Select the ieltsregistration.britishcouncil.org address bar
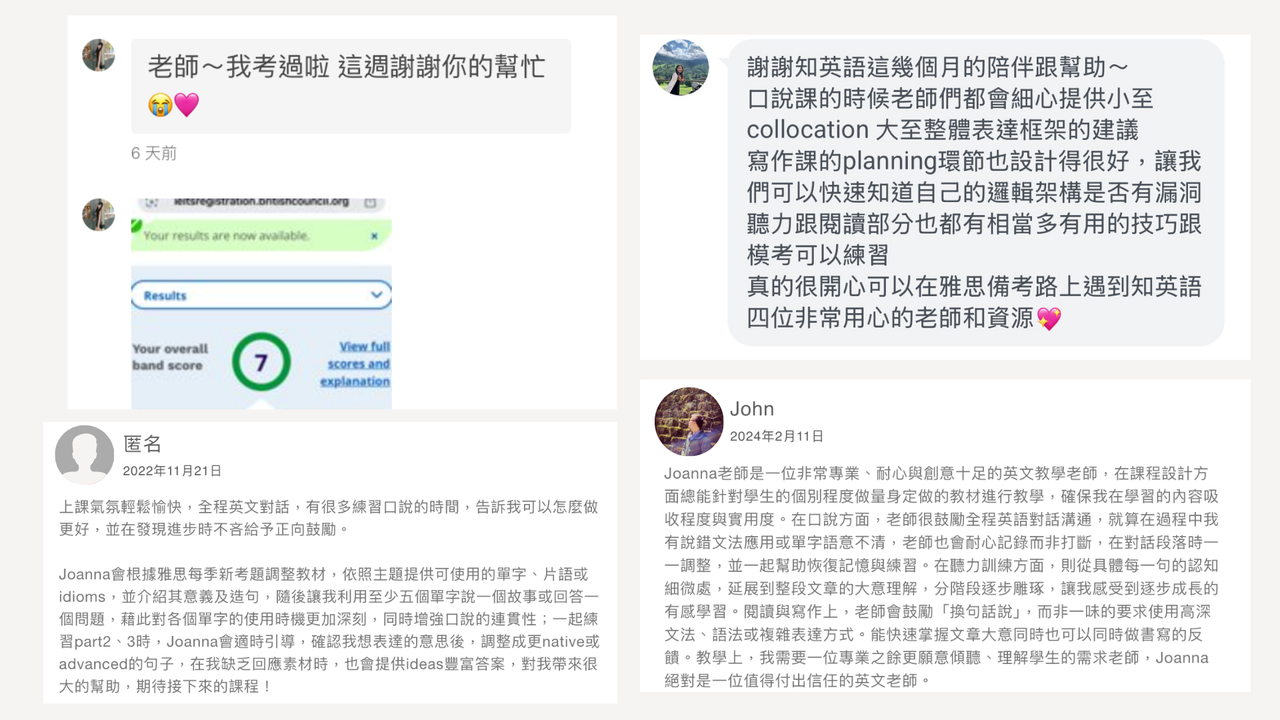1280x720 pixels. pyautogui.click(x=260, y=202)
